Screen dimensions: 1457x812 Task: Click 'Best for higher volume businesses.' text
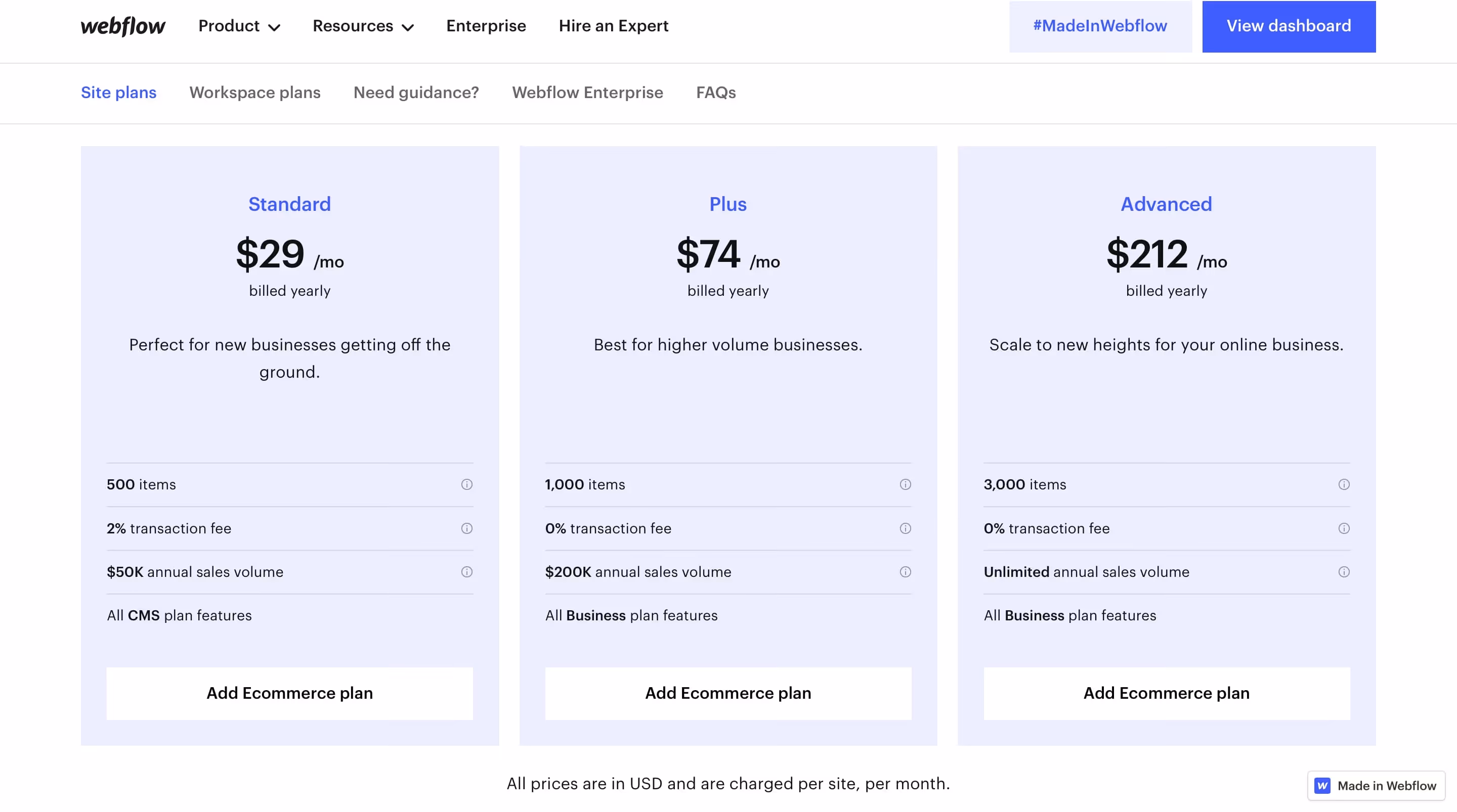pos(728,345)
